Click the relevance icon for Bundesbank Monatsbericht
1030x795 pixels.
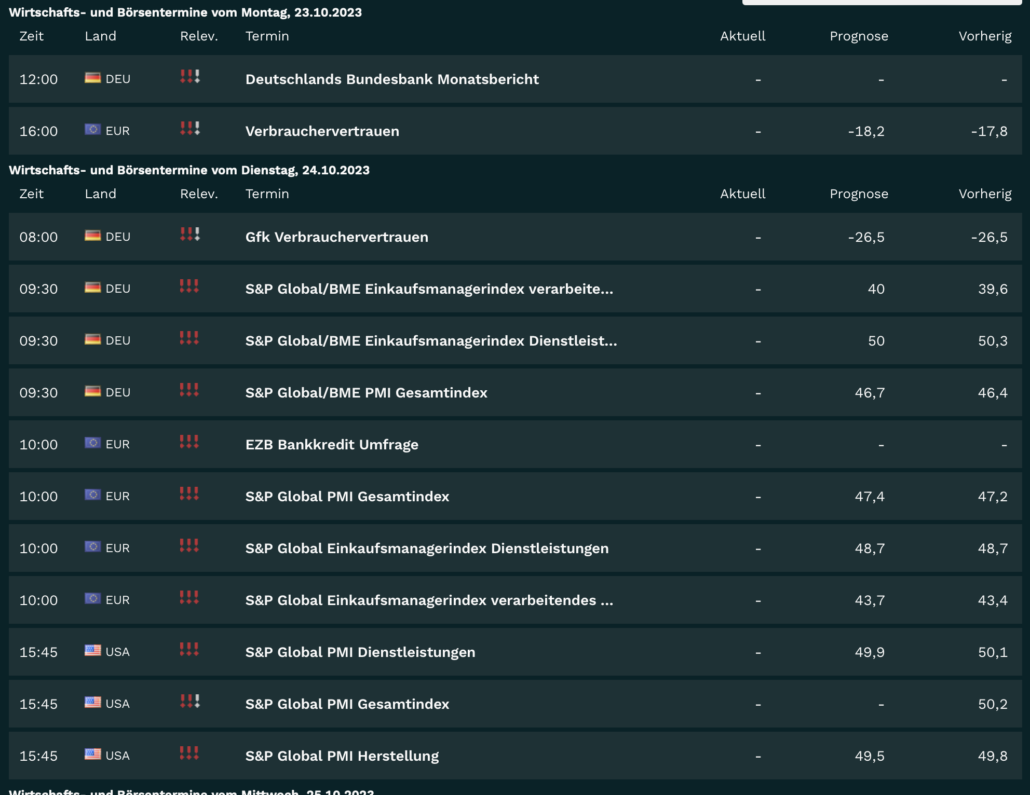190,76
